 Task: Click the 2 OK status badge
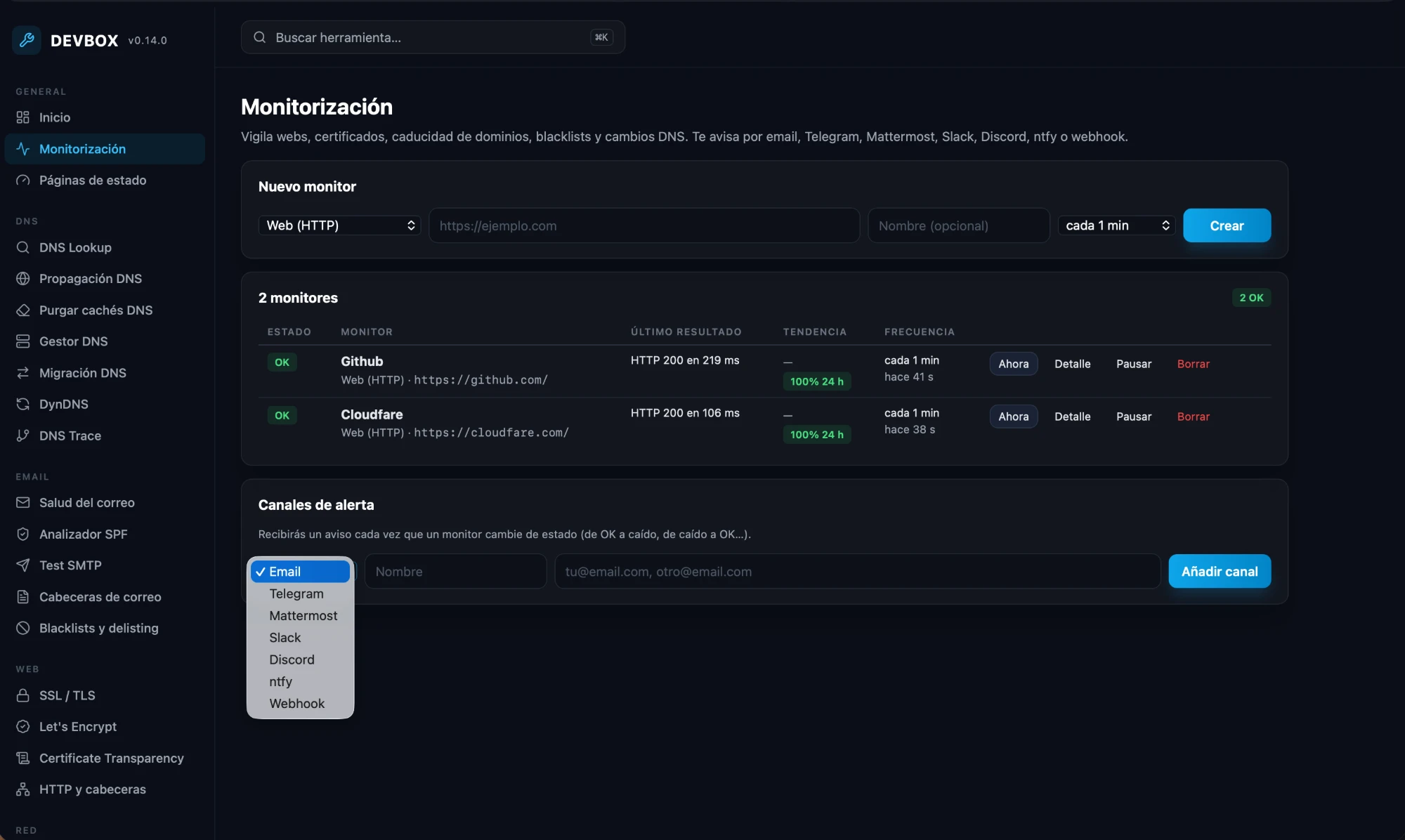1251,298
